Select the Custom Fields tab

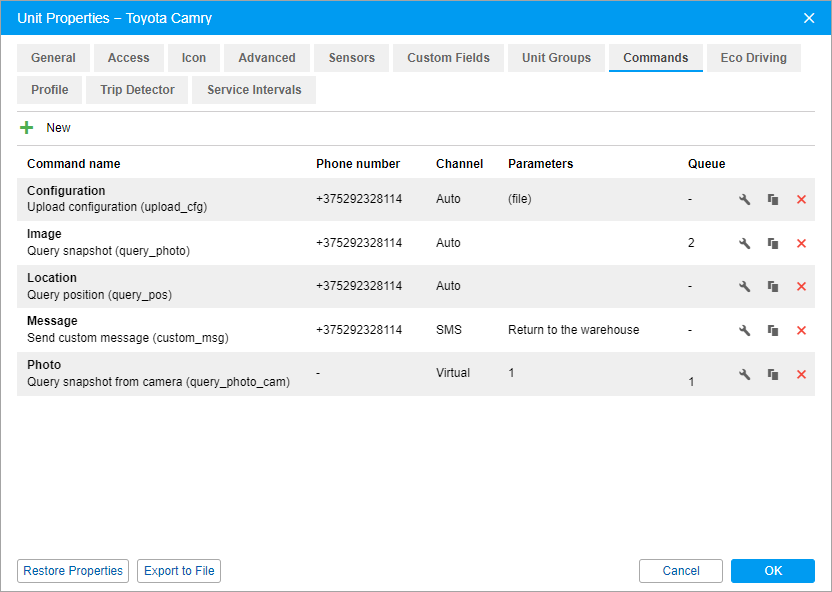tap(448, 58)
